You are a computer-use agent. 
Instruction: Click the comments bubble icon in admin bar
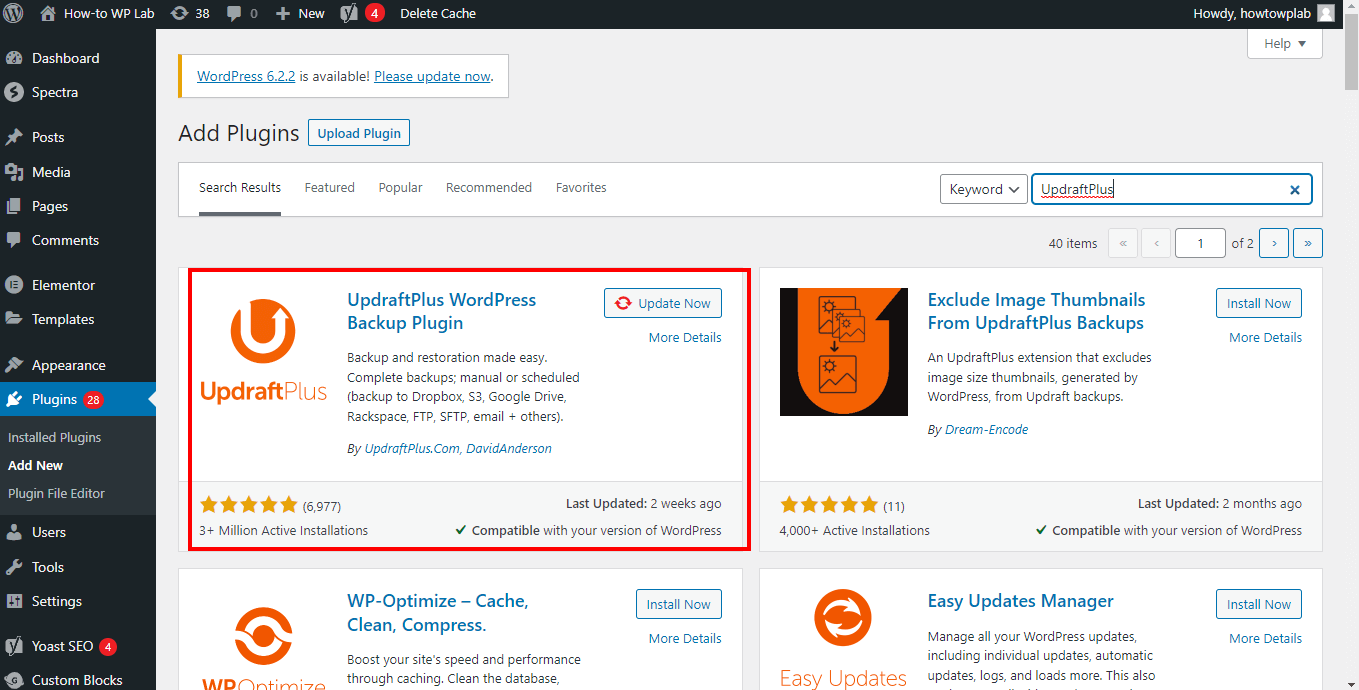point(234,14)
